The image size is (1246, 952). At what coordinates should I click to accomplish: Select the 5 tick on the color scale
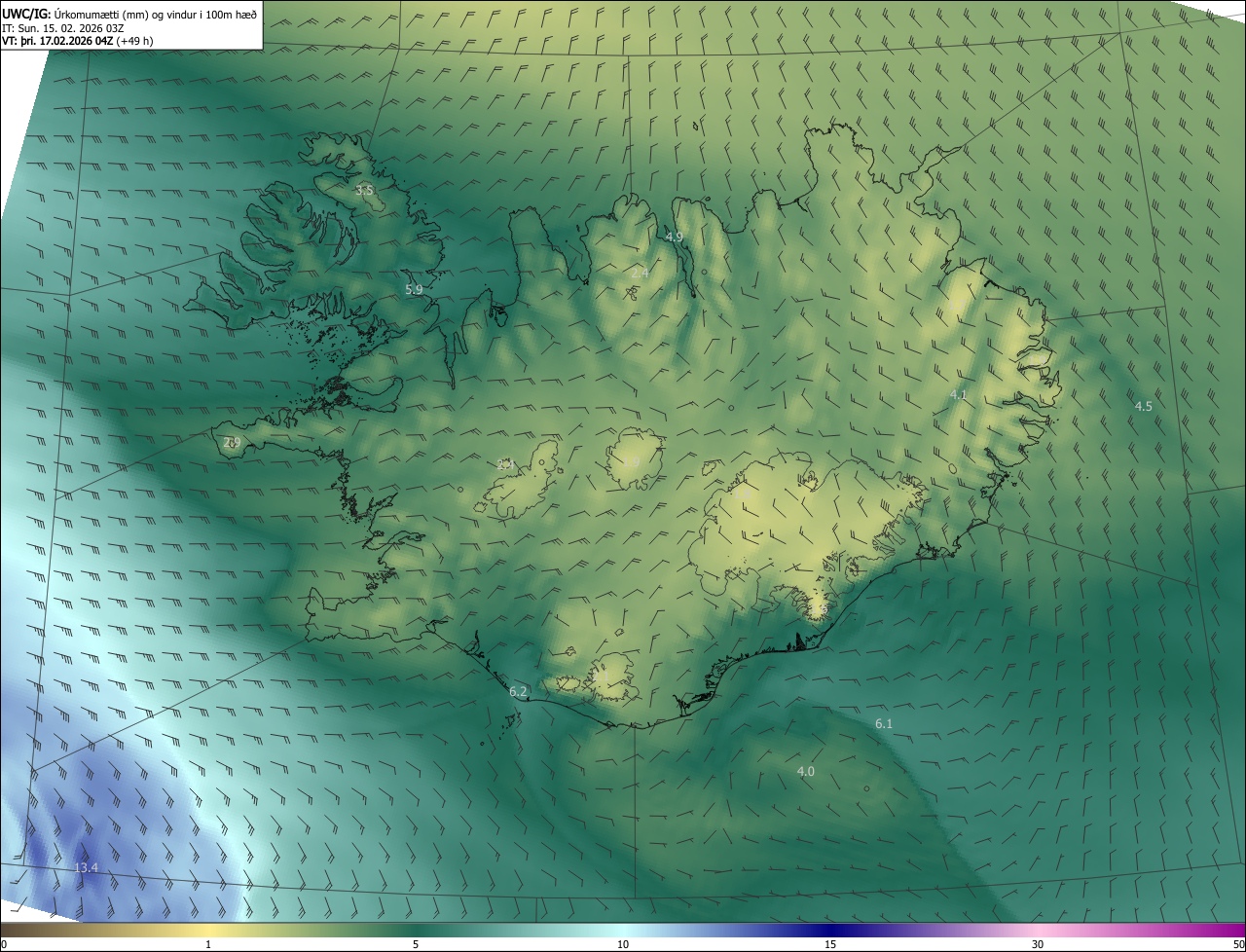[x=416, y=944]
